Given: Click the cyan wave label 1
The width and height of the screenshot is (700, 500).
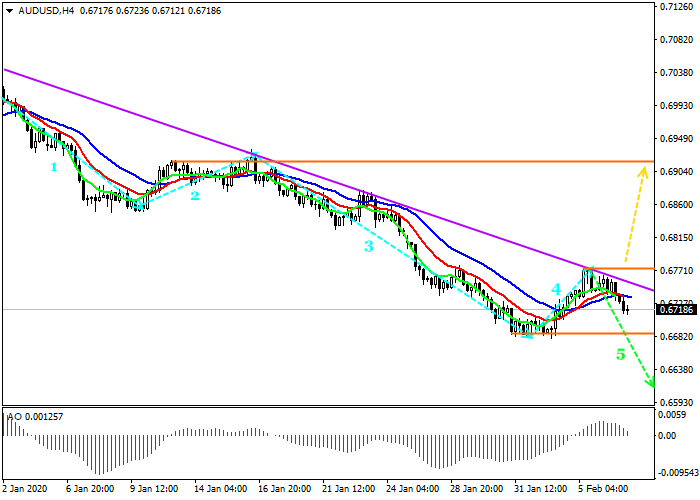Looking at the screenshot, I should 54,167.
